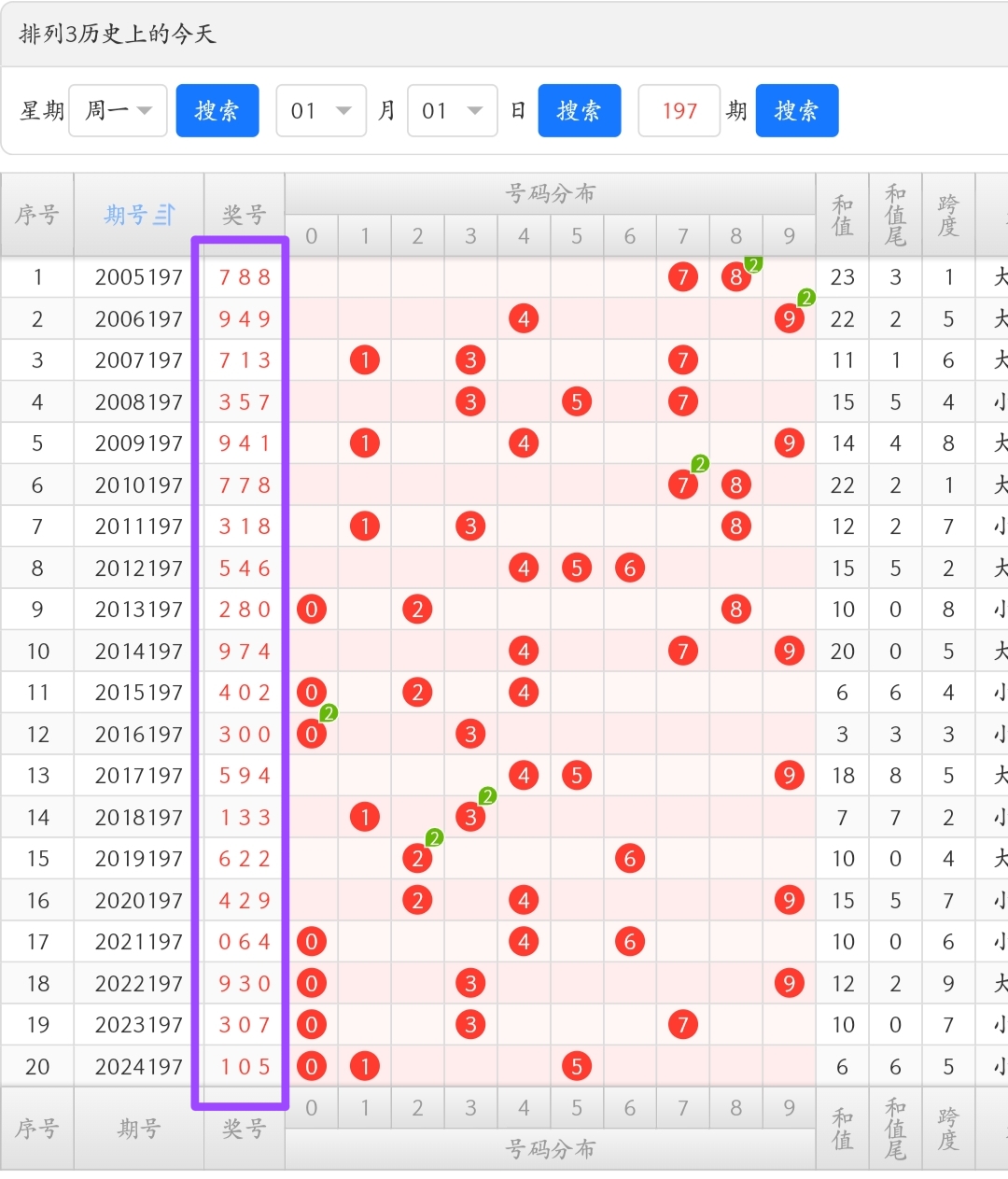Click winning number 064
The image size is (1008, 1179).
click(245, 942)
